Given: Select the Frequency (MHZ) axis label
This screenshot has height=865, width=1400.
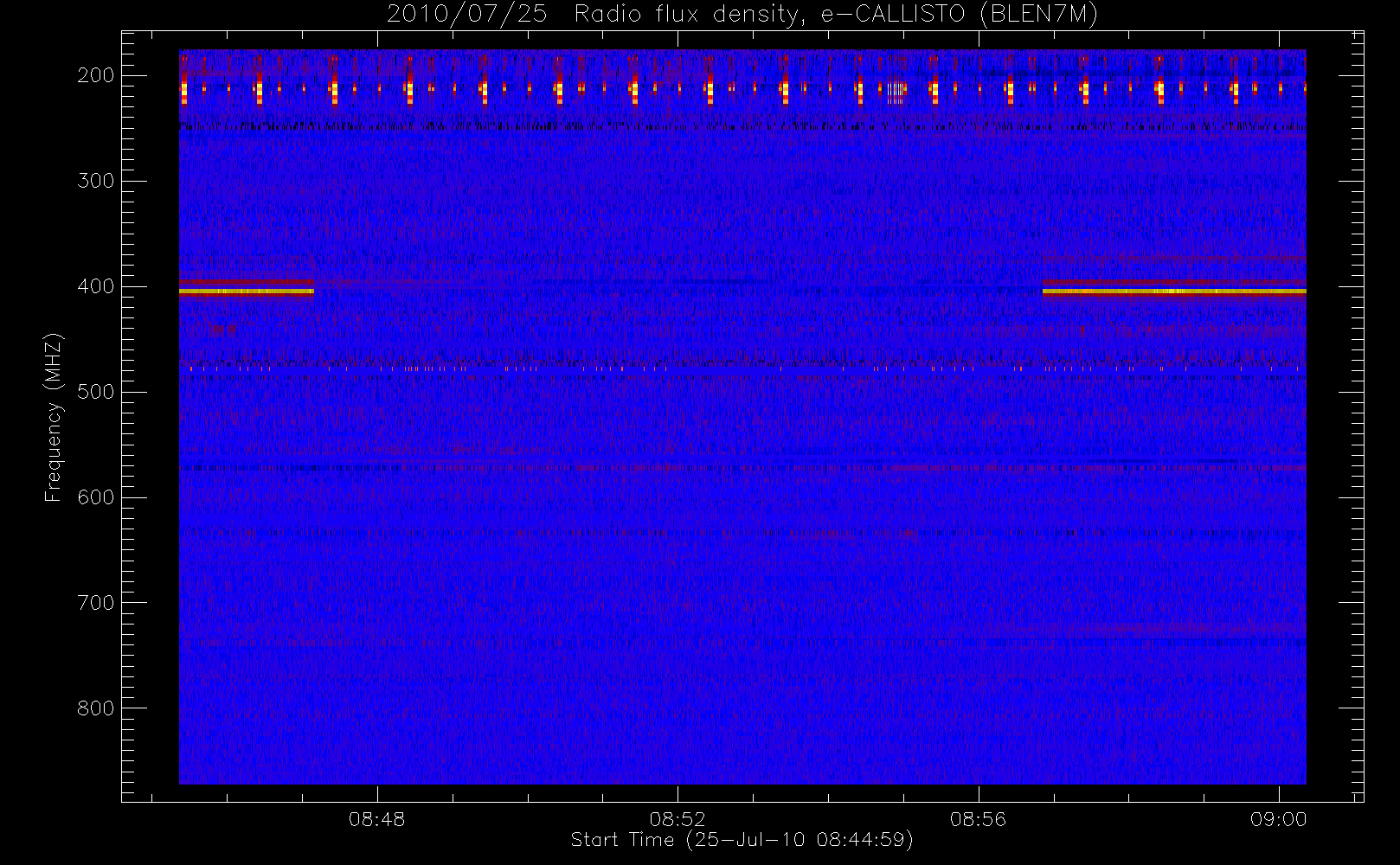Looking at the screenshot, I should point(54,417).
